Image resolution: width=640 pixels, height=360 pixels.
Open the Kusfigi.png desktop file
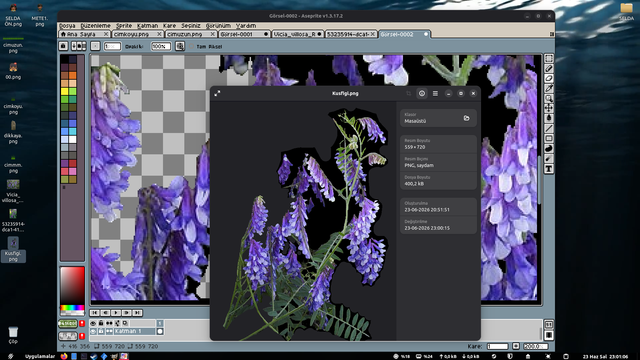click(13, 249)
